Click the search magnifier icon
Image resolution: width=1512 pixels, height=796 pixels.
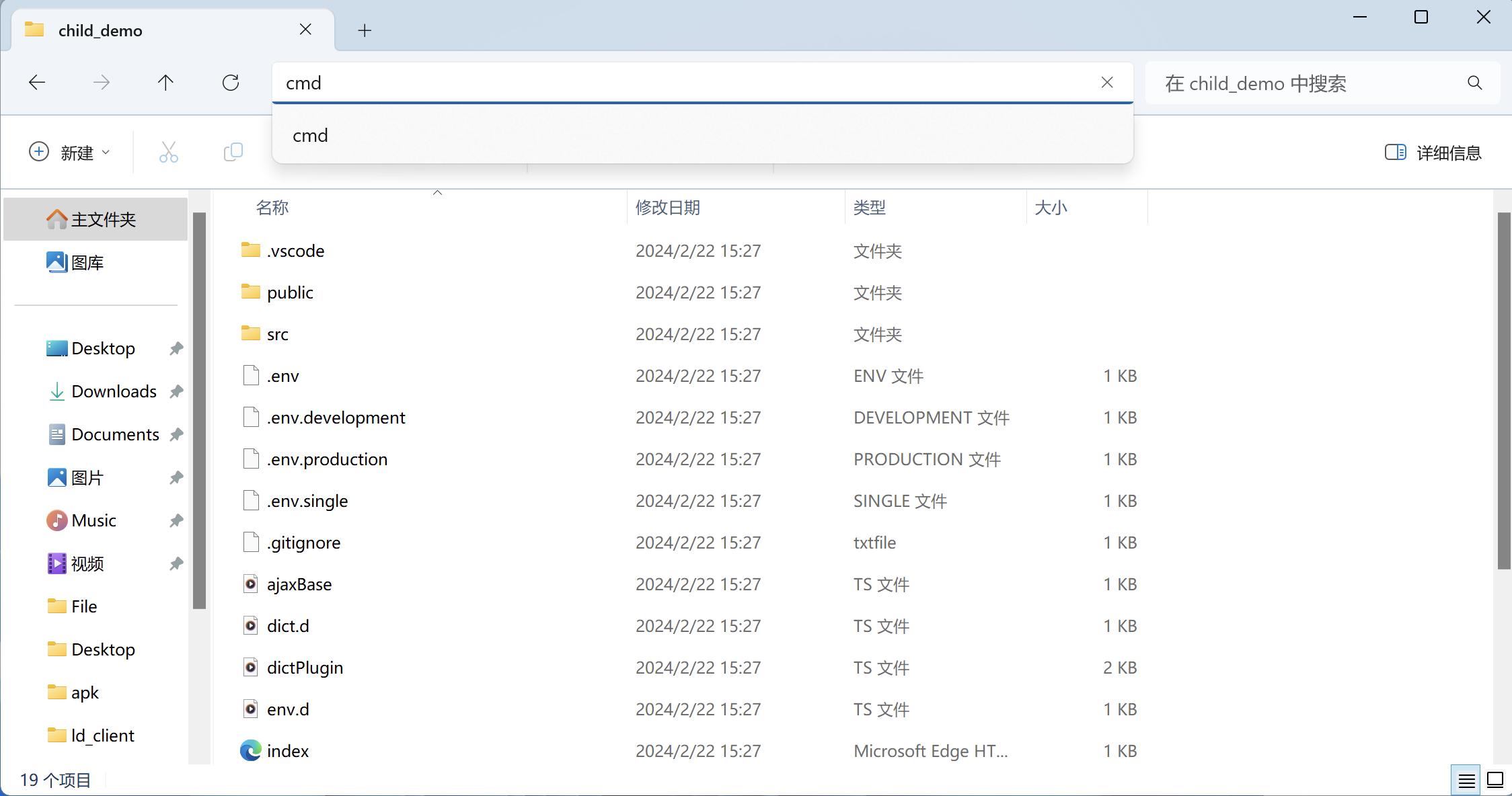pyautogui.click(x=1474, y=83)
